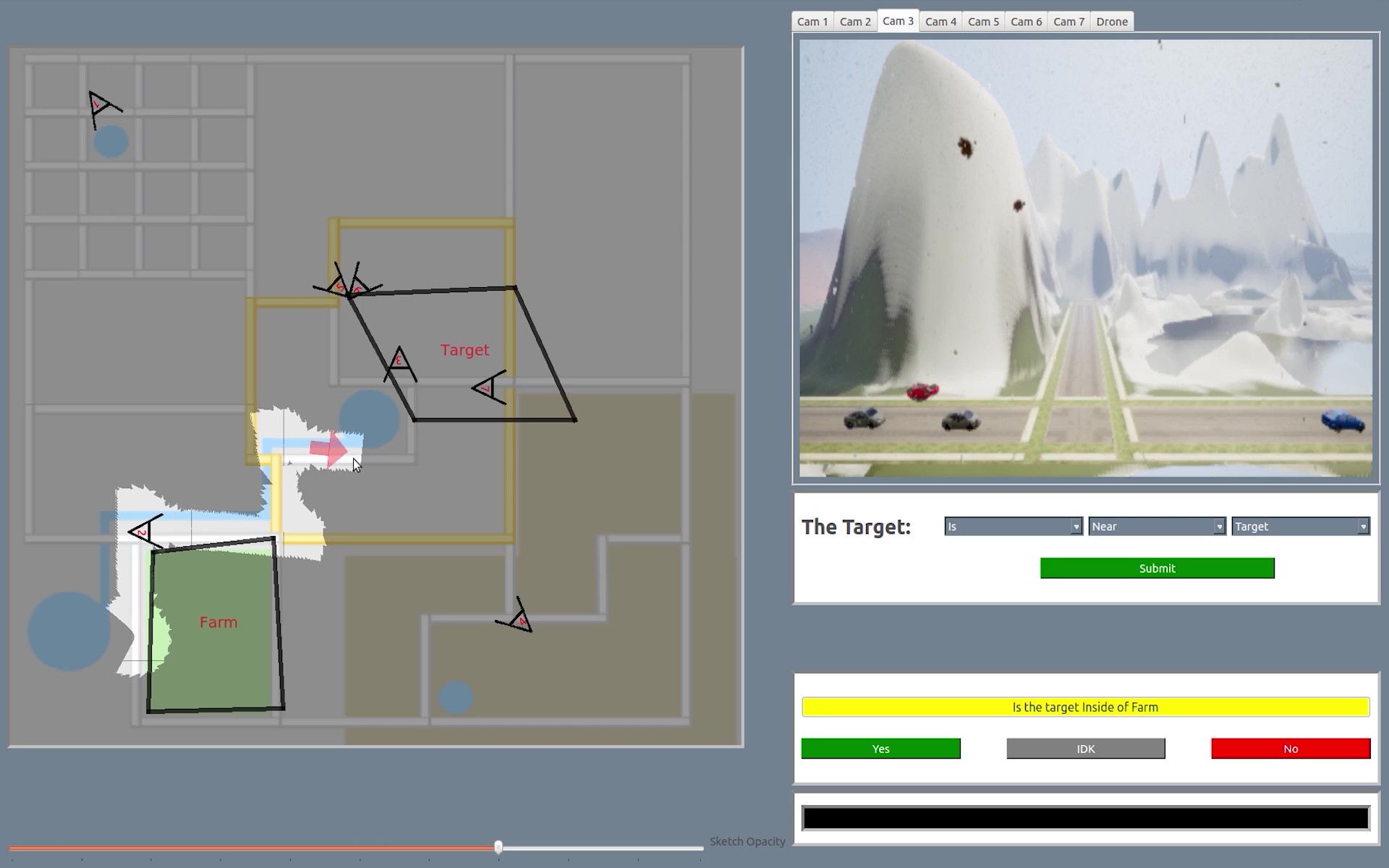The image size is (1389, 868).
Task: Click the gray IDK button
Action: (x=1085, y=749)
